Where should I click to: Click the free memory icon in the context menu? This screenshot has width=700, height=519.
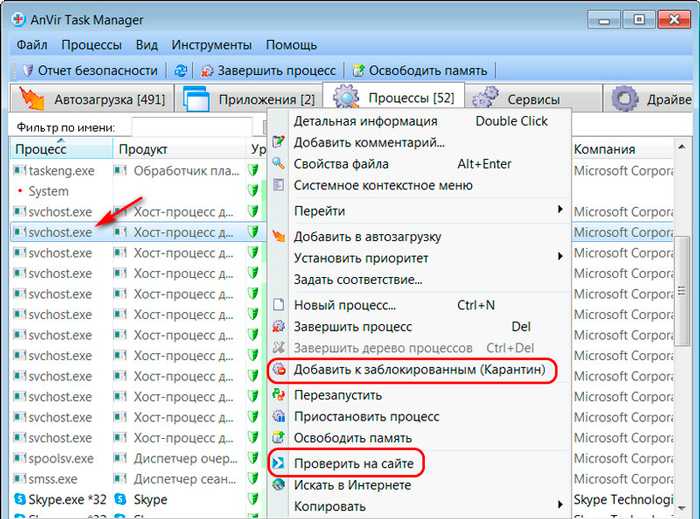tap(279, 437)
